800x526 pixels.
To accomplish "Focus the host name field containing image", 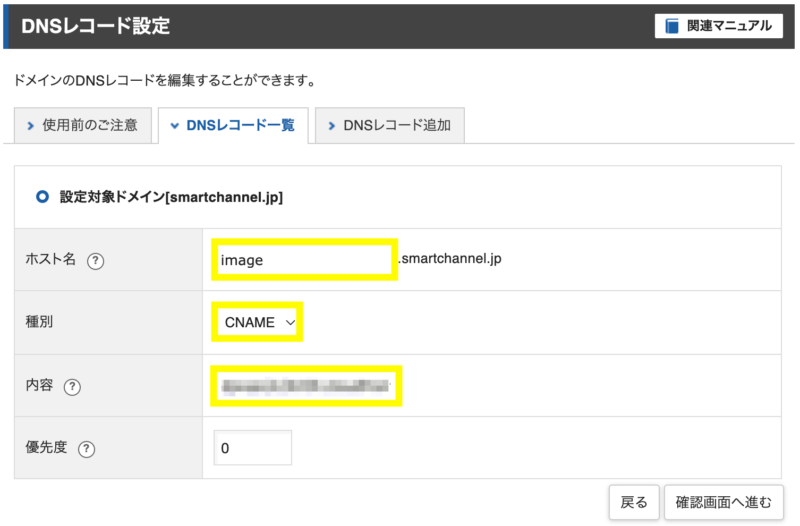I will (305, 260).
